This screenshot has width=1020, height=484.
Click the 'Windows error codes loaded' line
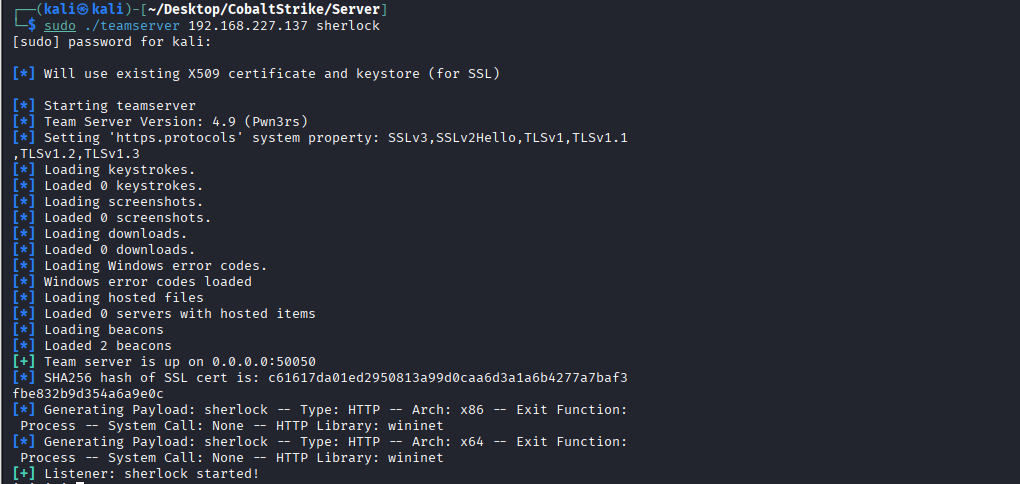click(148, 281)
